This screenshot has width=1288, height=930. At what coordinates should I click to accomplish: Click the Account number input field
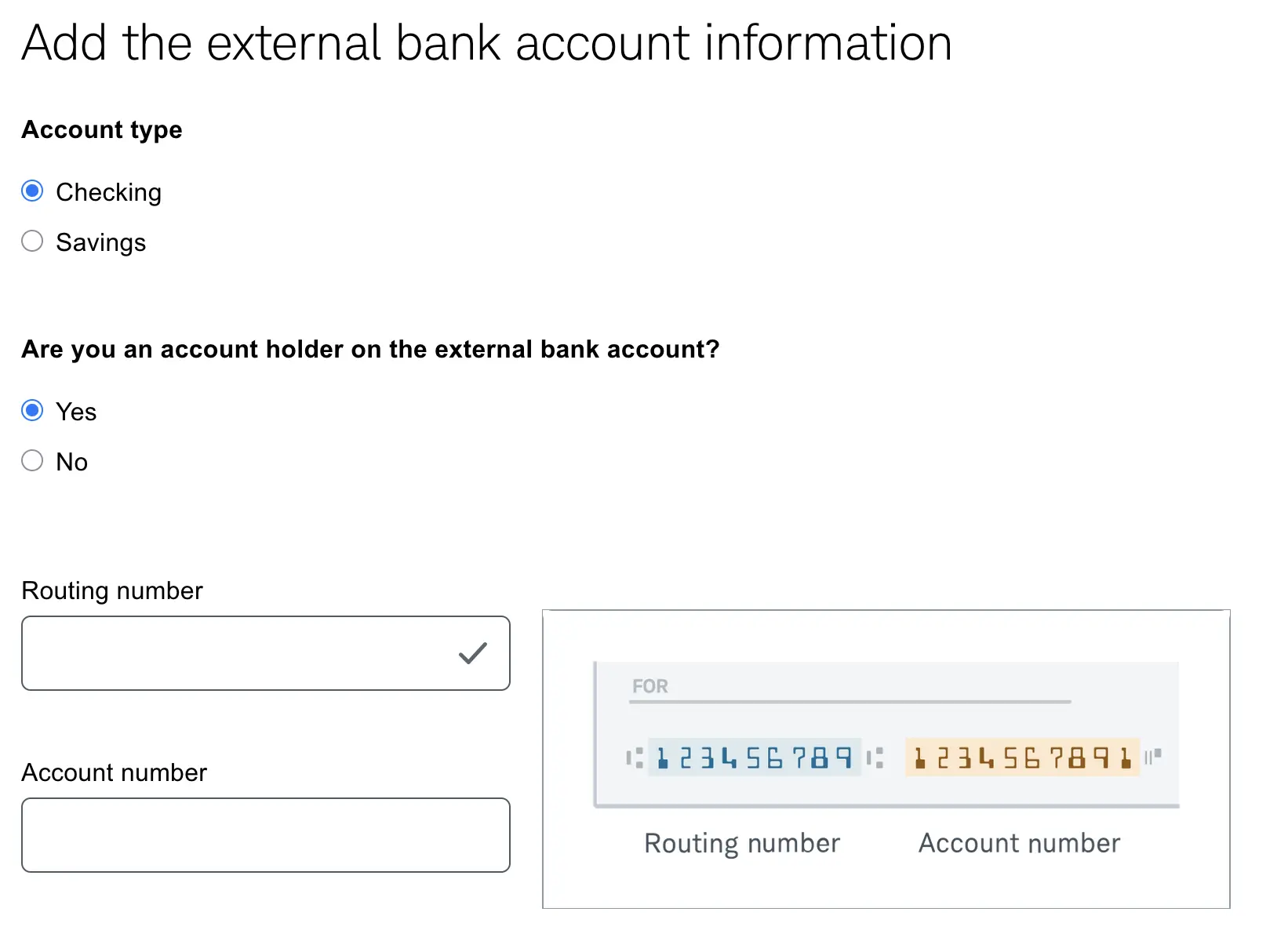pos(265,835)
